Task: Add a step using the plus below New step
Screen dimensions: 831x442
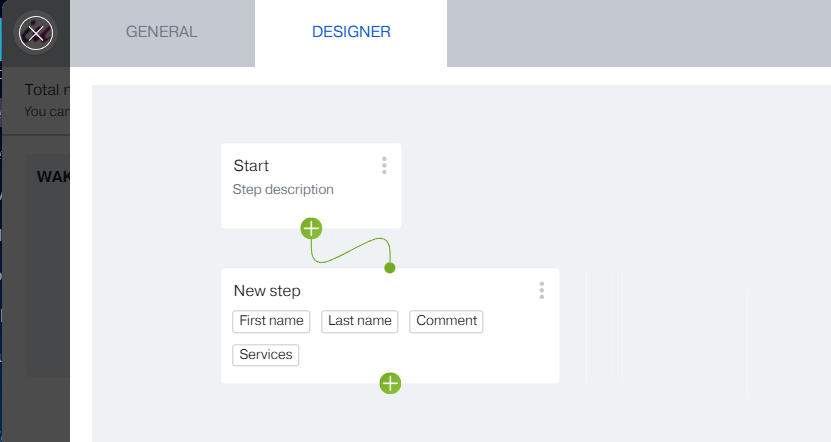Action: tap(390, 383)
